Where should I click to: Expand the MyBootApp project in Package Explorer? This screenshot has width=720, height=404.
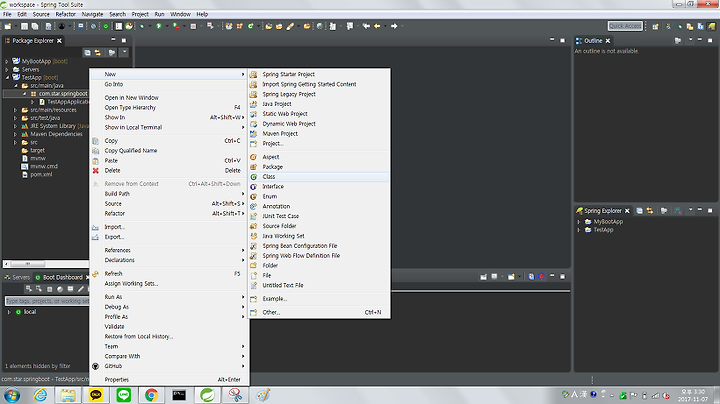click(7, 61)
